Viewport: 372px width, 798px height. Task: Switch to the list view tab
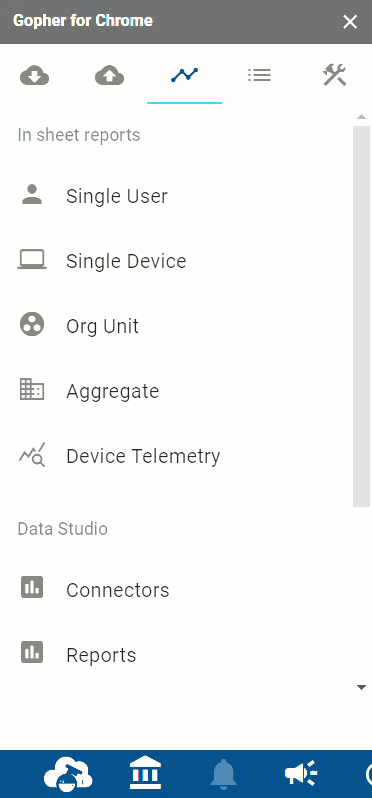pos(260,75)
